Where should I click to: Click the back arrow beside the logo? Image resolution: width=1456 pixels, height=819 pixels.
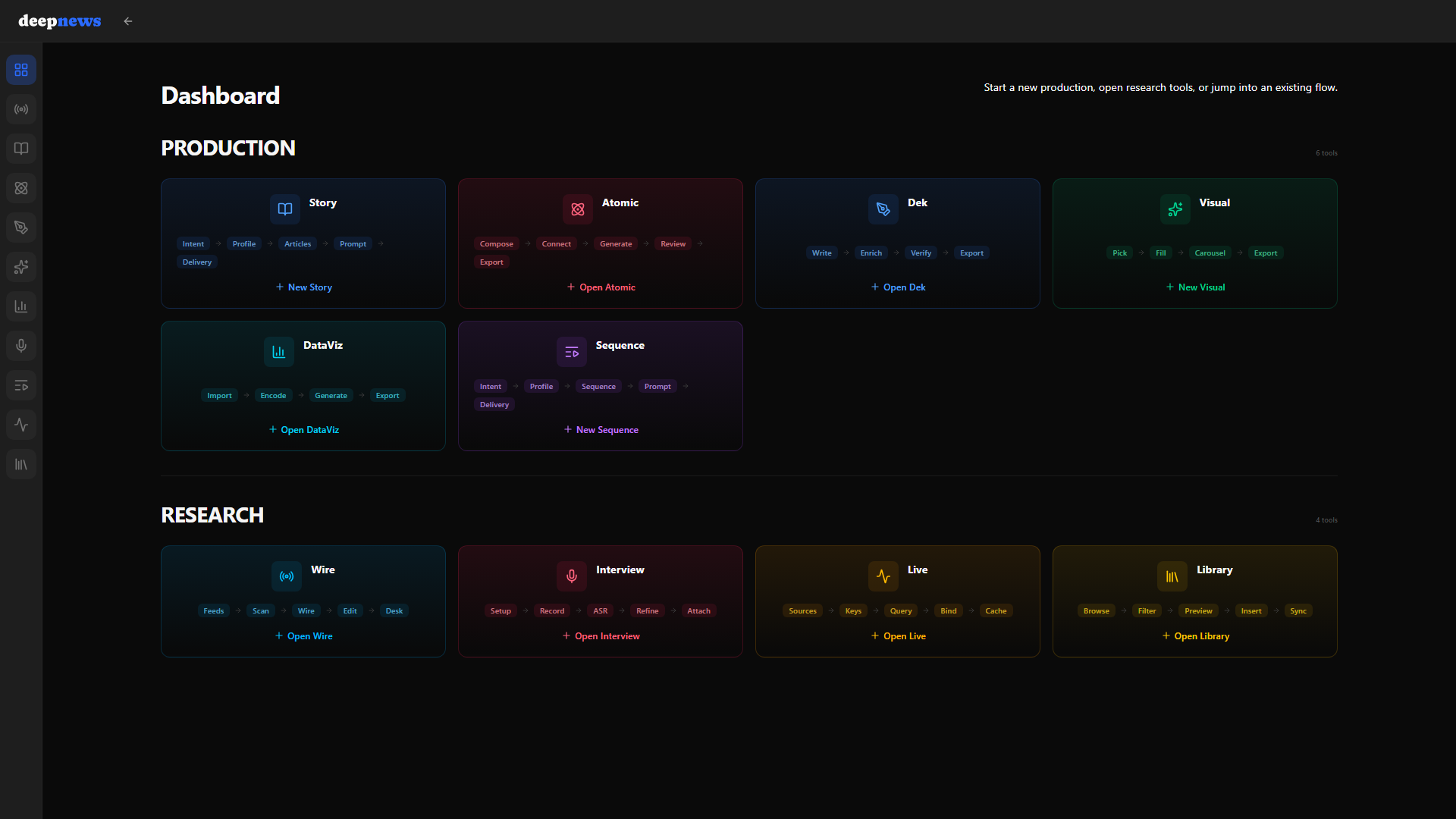(128, 21)
